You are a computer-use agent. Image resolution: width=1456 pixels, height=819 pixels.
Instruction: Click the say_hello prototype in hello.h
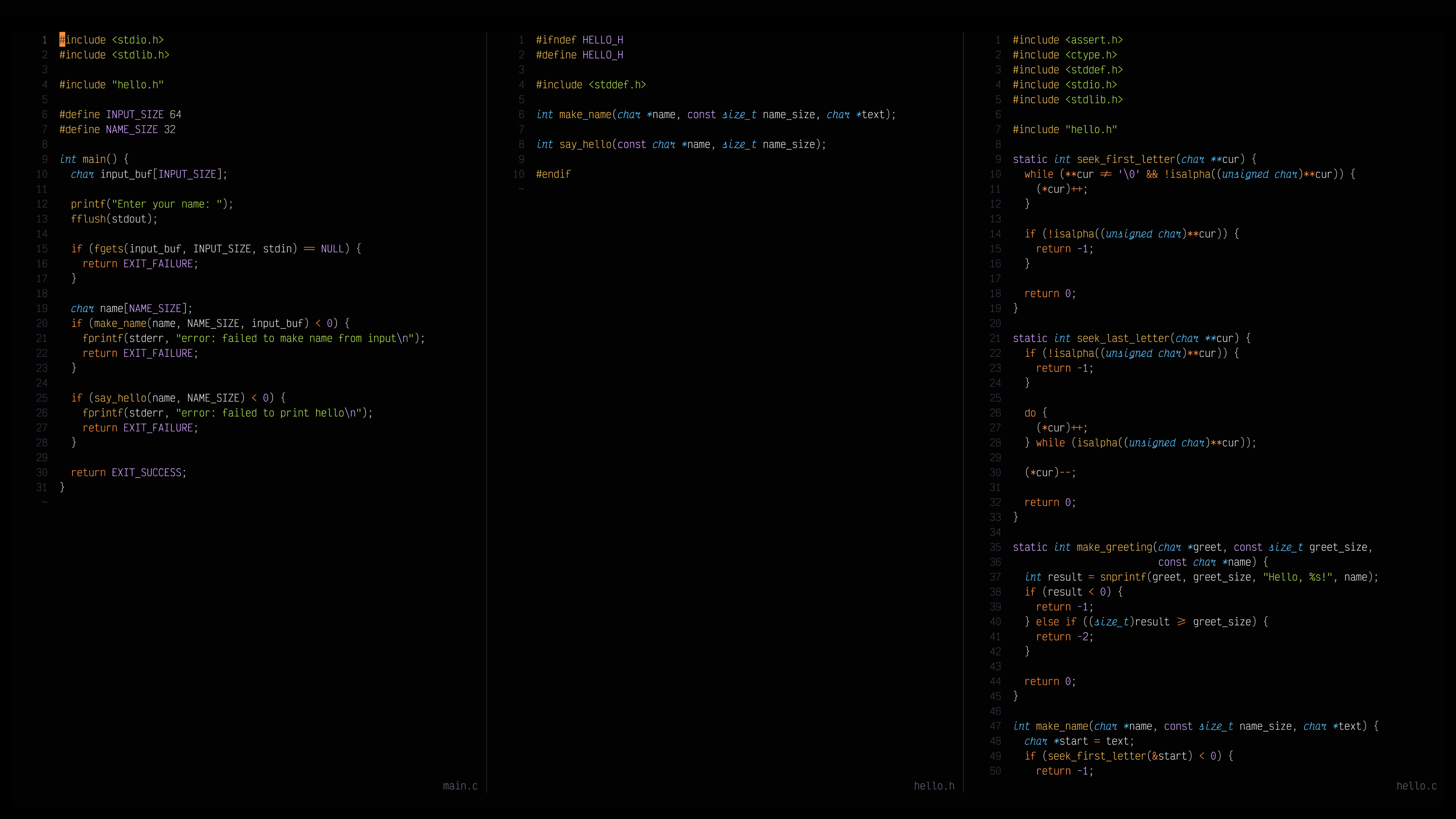coord(681,145)
